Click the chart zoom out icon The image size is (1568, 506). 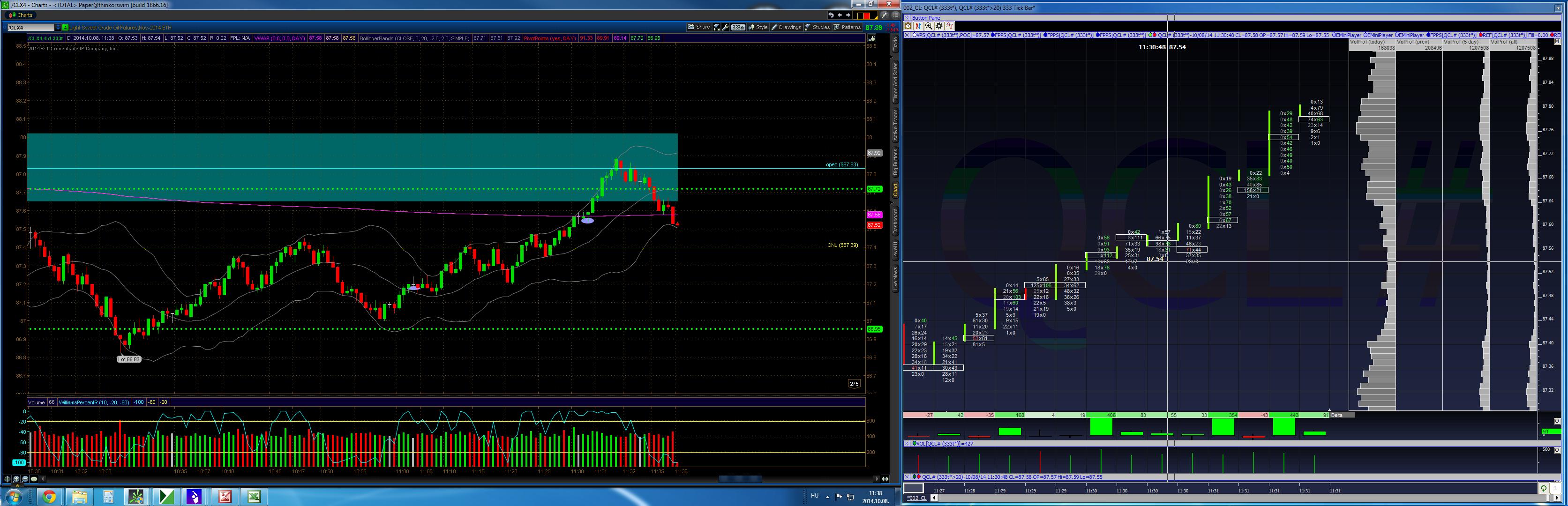point(25,479)
